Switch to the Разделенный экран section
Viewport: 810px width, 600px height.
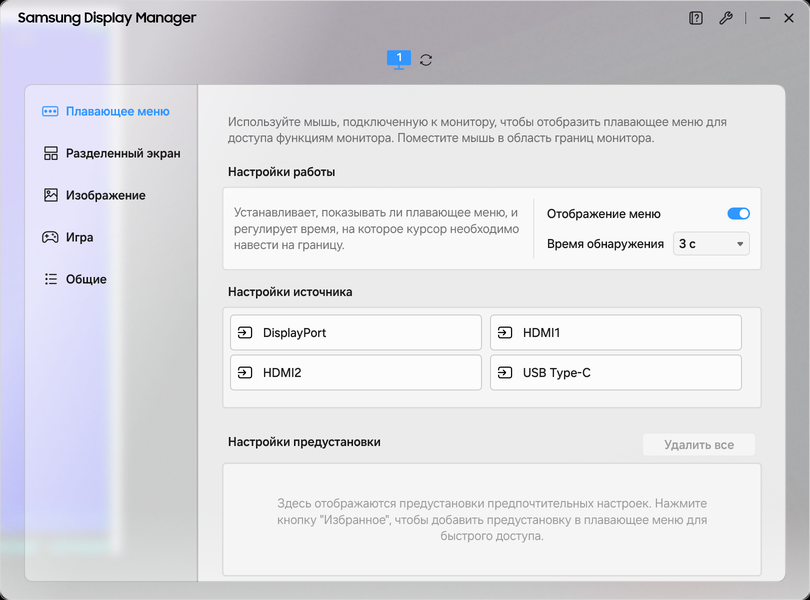[112, 153]
